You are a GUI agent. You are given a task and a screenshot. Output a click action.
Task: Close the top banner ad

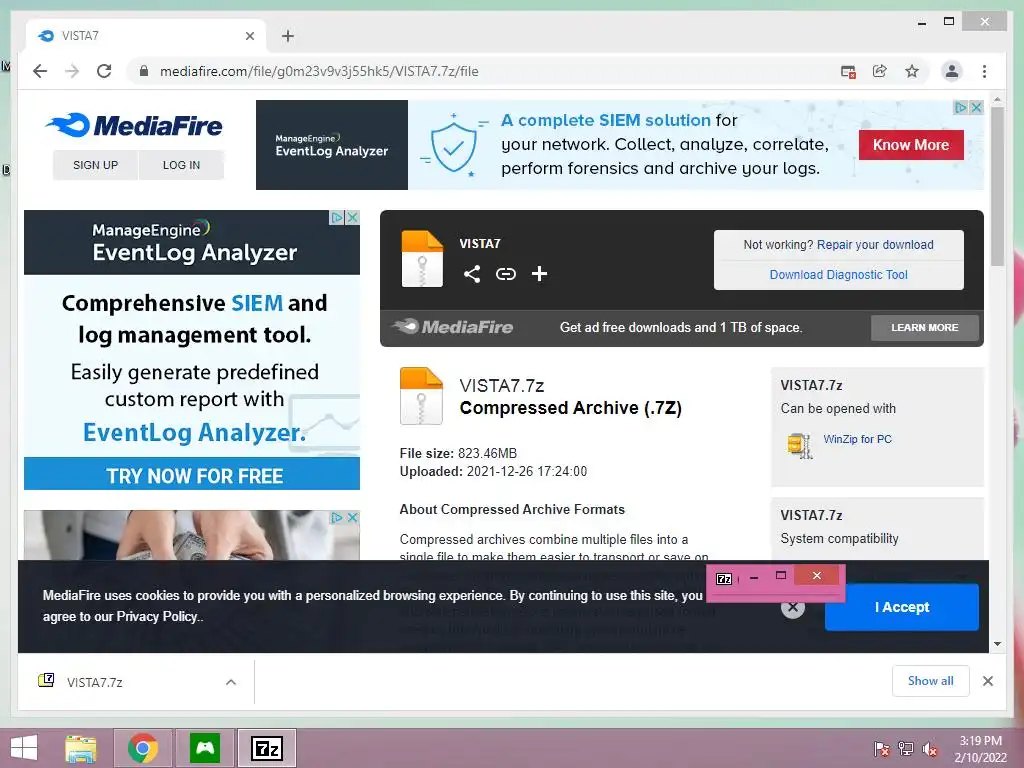[x=976, y=107]
